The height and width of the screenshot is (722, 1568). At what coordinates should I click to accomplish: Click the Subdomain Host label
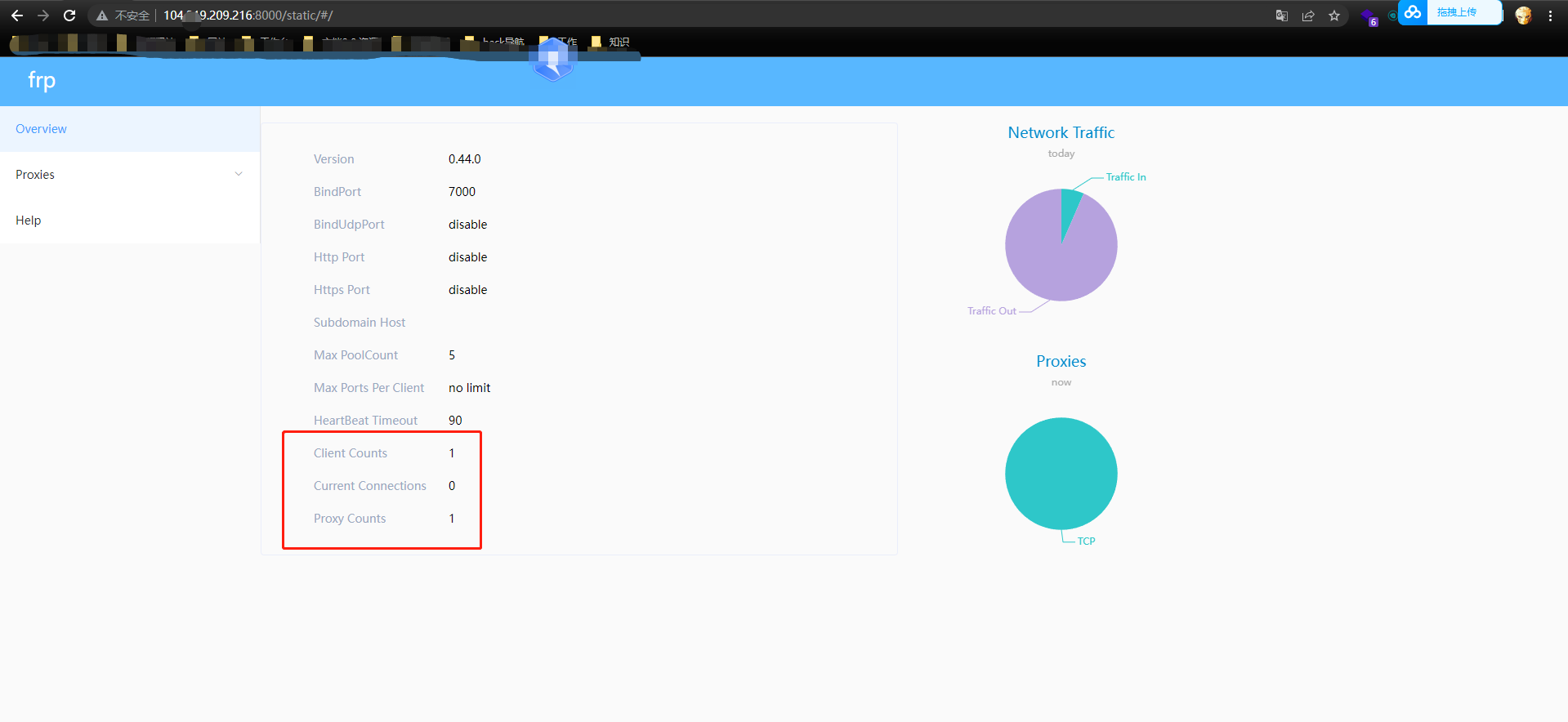tap(360, 323)
